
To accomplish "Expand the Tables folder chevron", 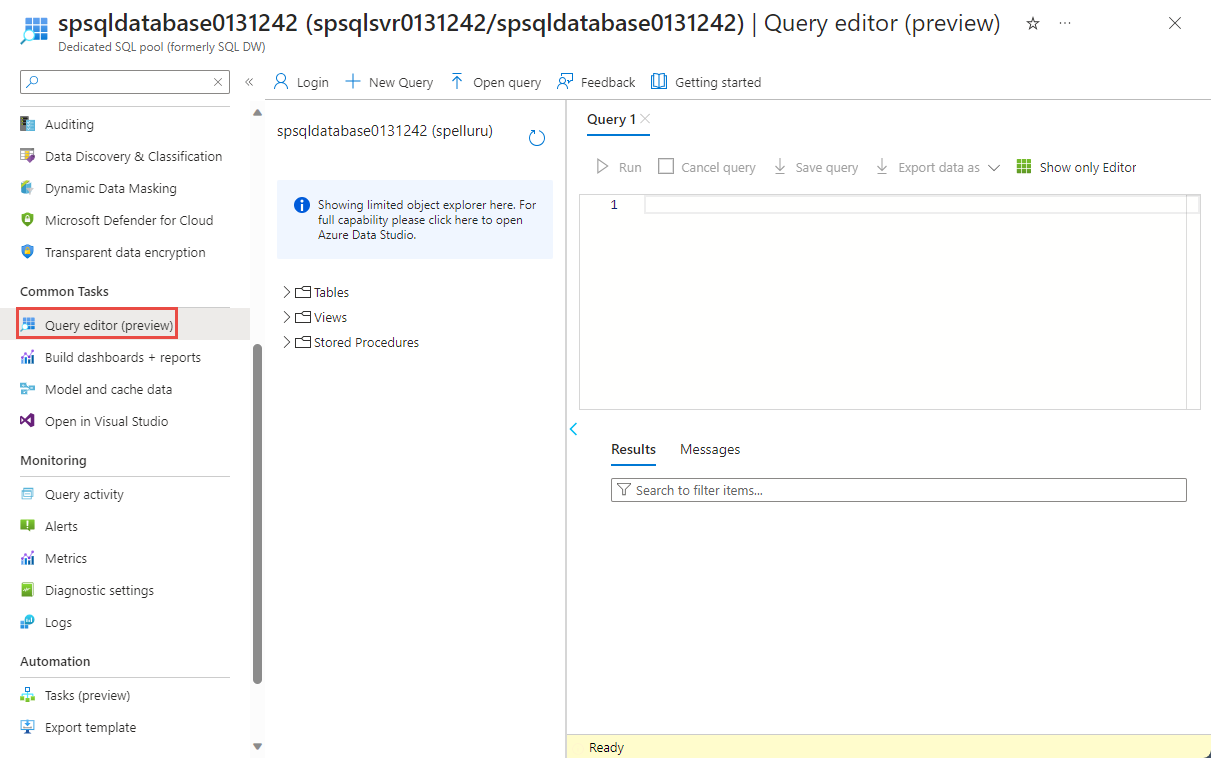I will click(x=287, y=293).
